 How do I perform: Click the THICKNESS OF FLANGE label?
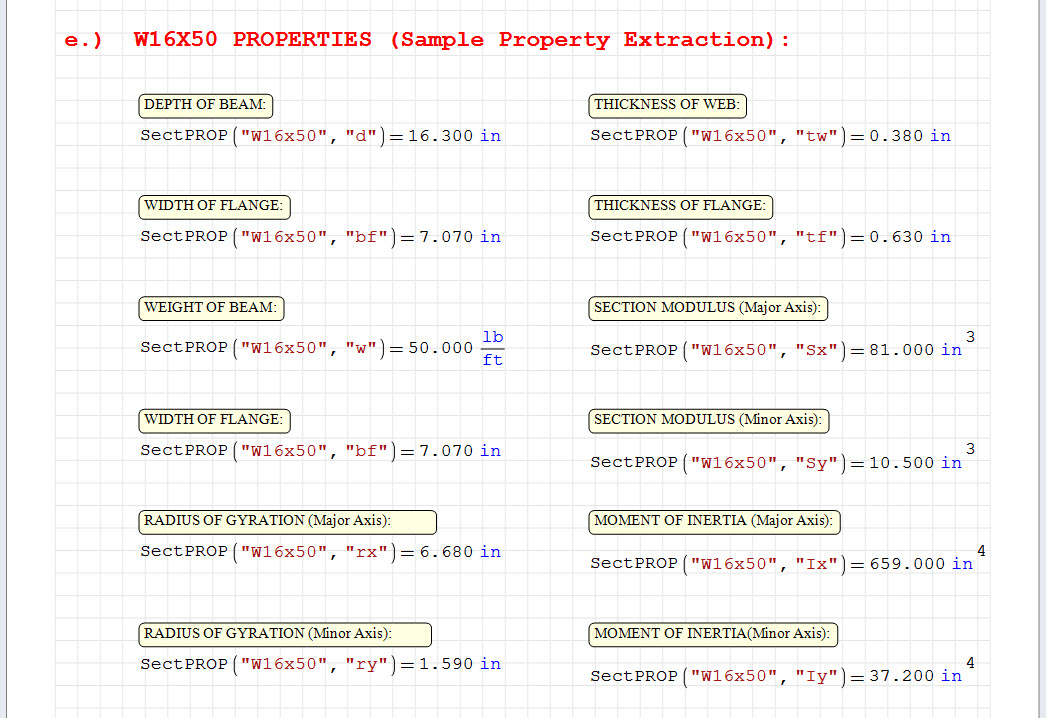681,207
